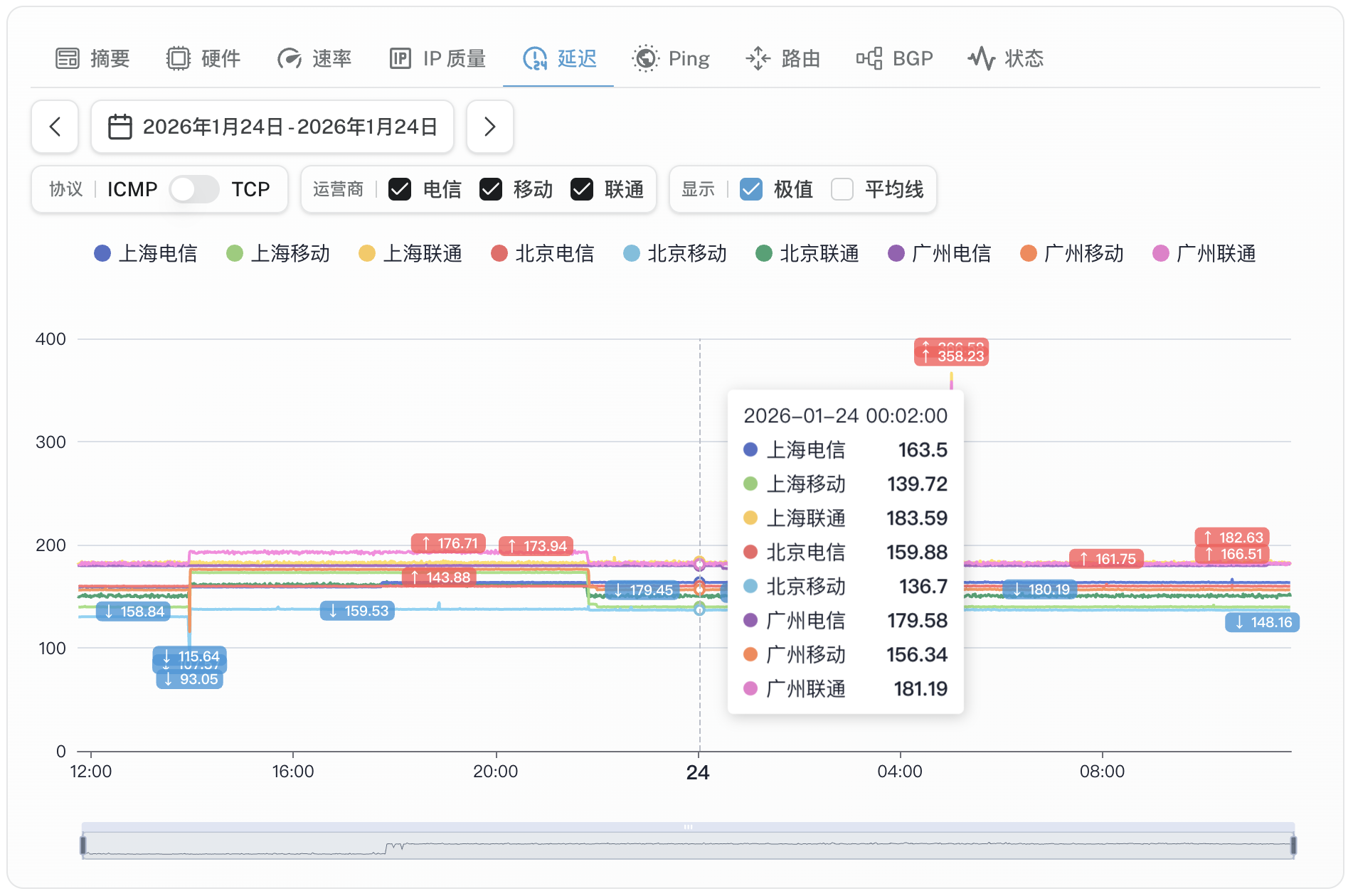The image size is (1353, 896).
Task: Toggle 上海电信 series in legend
Action: click(x=146, y=253)
